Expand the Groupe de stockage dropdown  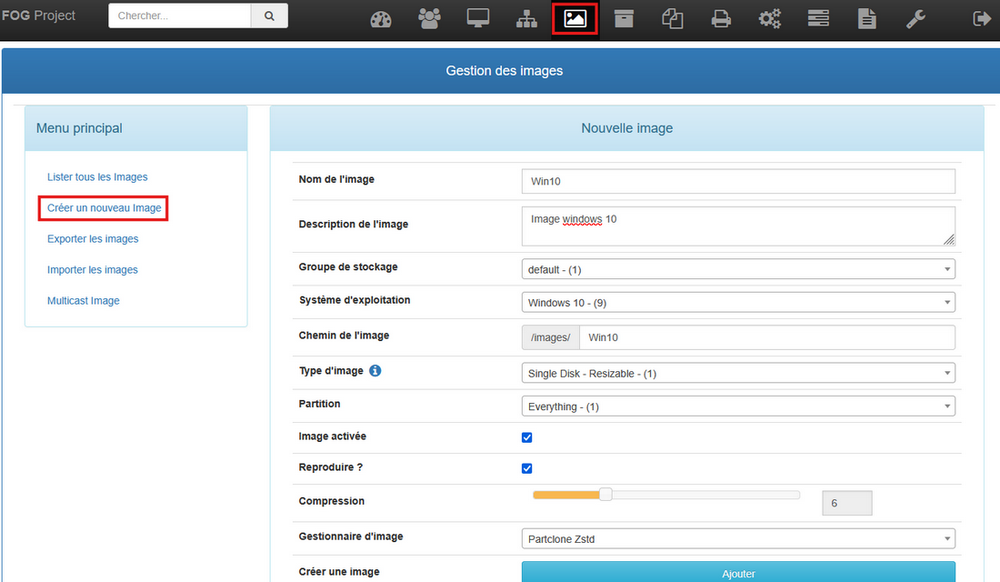(738, 269)
